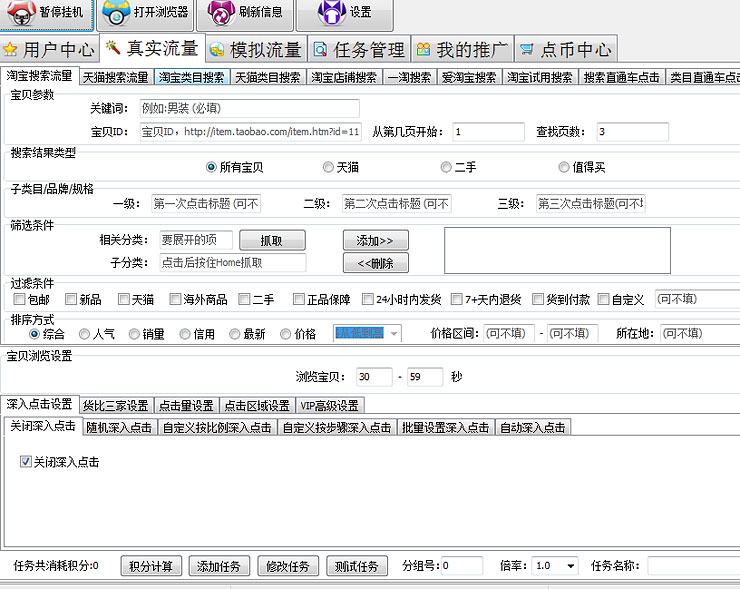Open the 倍率 dropdown
Viewport: 740px width, 589px height.
click(x=571, y=565)
